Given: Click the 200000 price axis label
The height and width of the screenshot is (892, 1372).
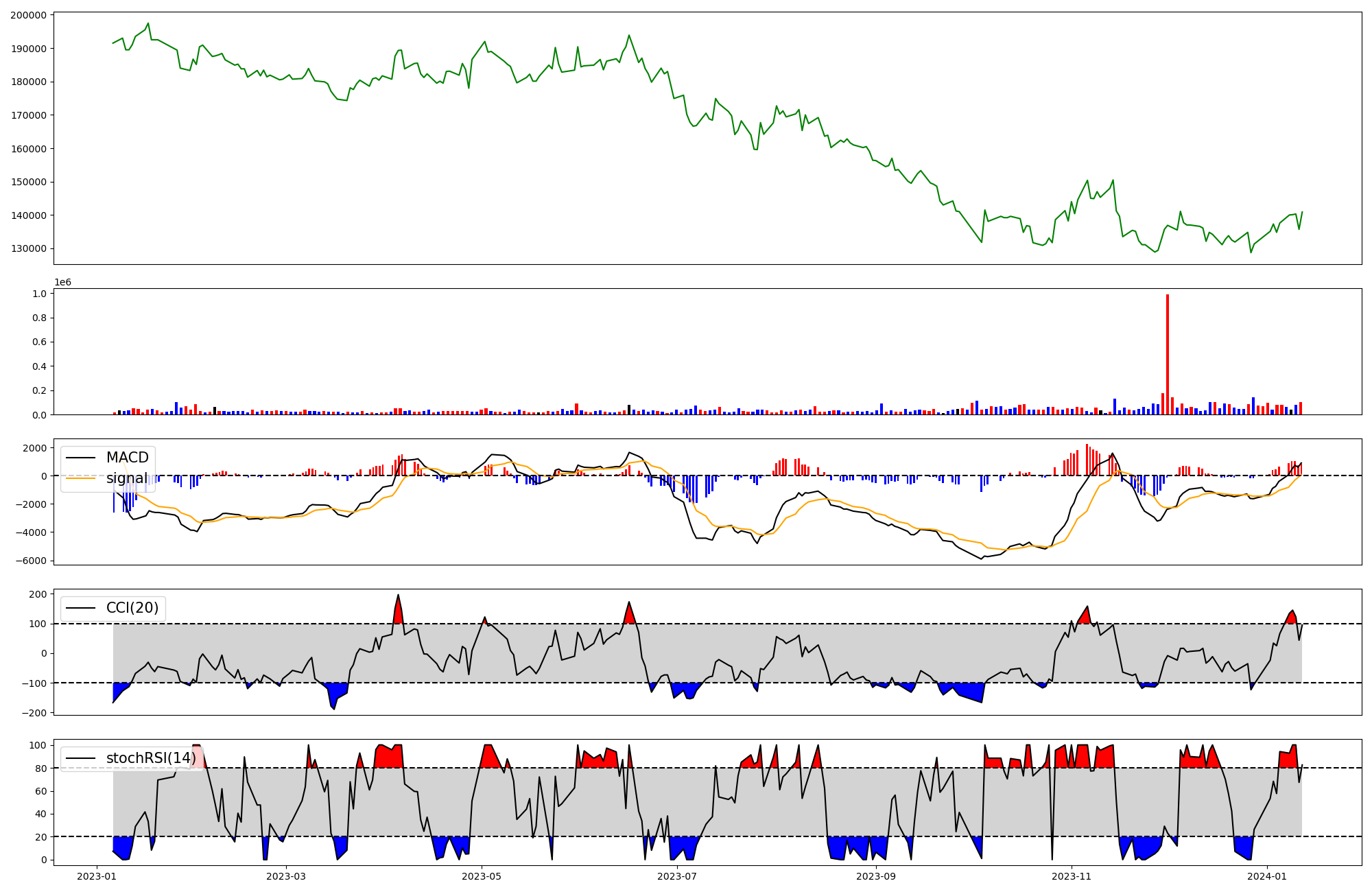Looking at the screenshot, I should click(x=28, y=15).
